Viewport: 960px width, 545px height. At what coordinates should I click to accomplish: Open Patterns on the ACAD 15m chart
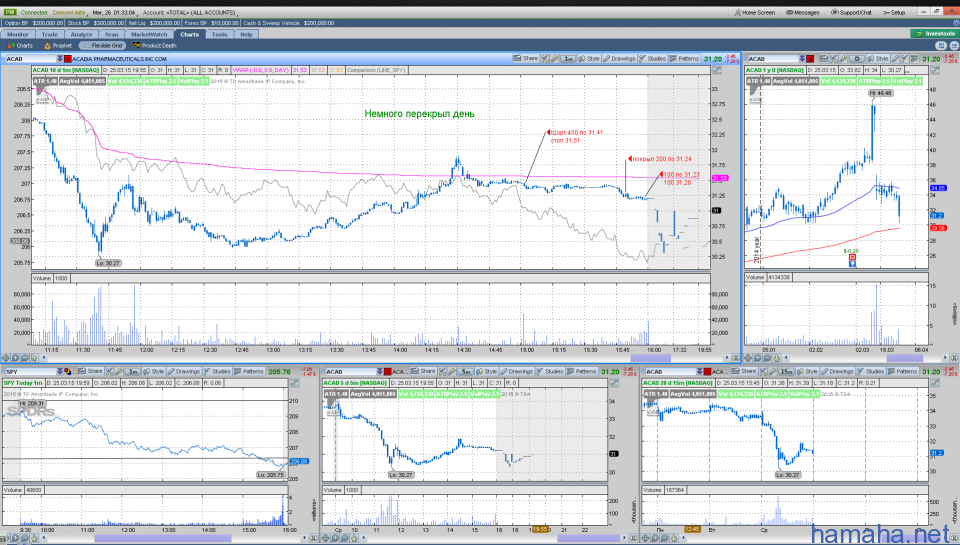tap(902, 371)
